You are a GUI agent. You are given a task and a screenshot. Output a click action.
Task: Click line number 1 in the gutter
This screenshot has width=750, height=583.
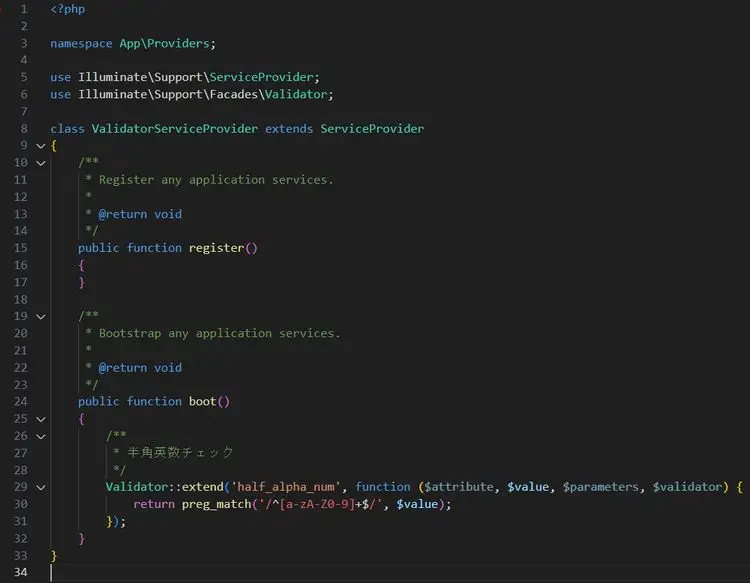tap(24, 9)
